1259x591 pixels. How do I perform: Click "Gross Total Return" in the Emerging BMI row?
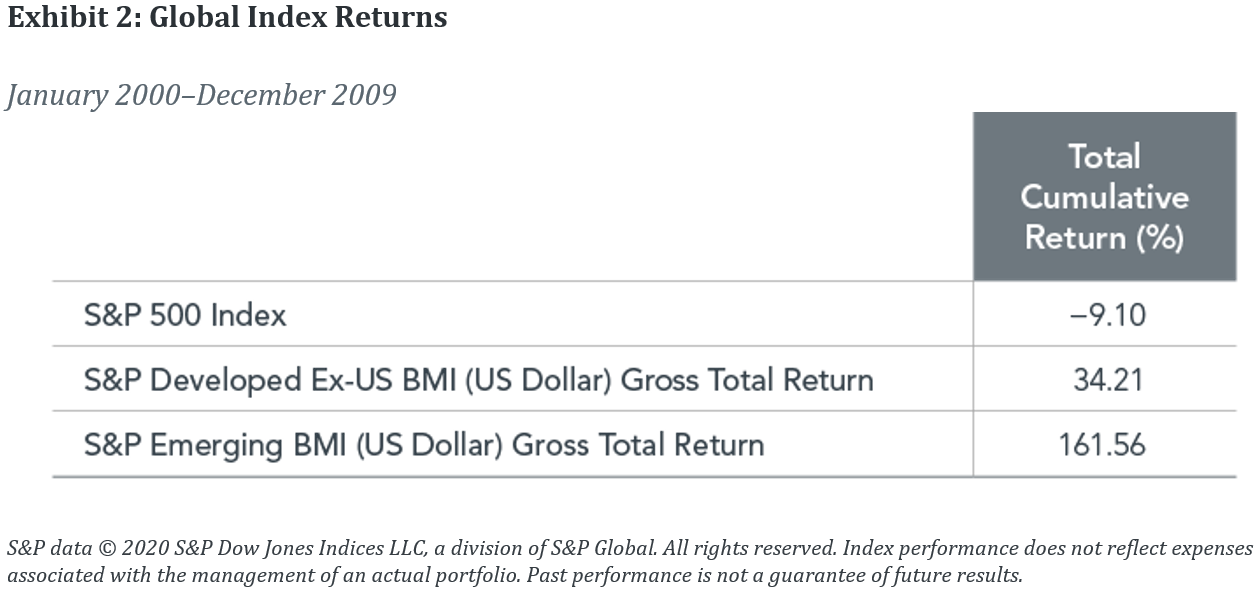[x=638, y=444]
